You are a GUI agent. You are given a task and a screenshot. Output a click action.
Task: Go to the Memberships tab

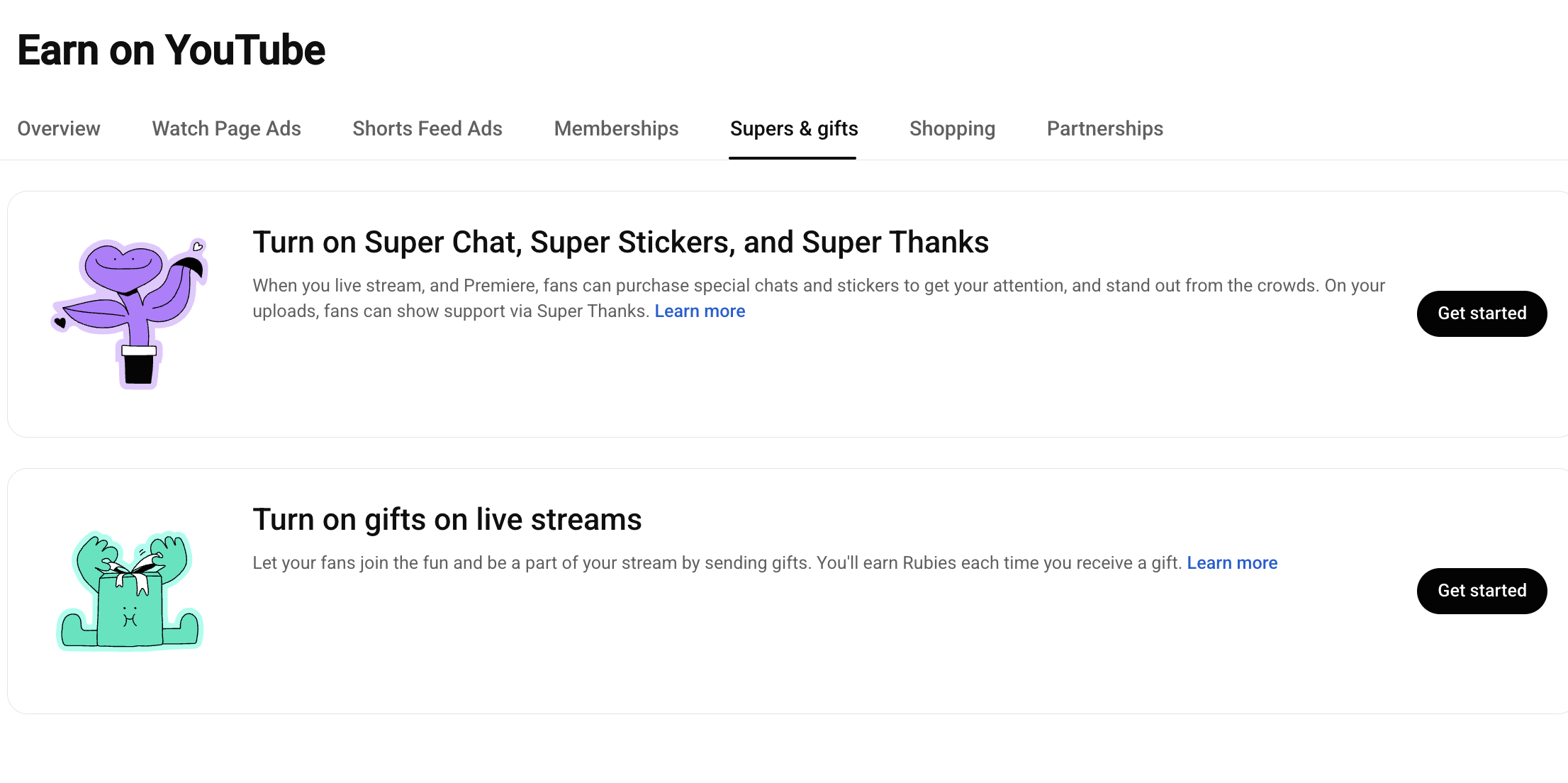click(x=616, y=128)
